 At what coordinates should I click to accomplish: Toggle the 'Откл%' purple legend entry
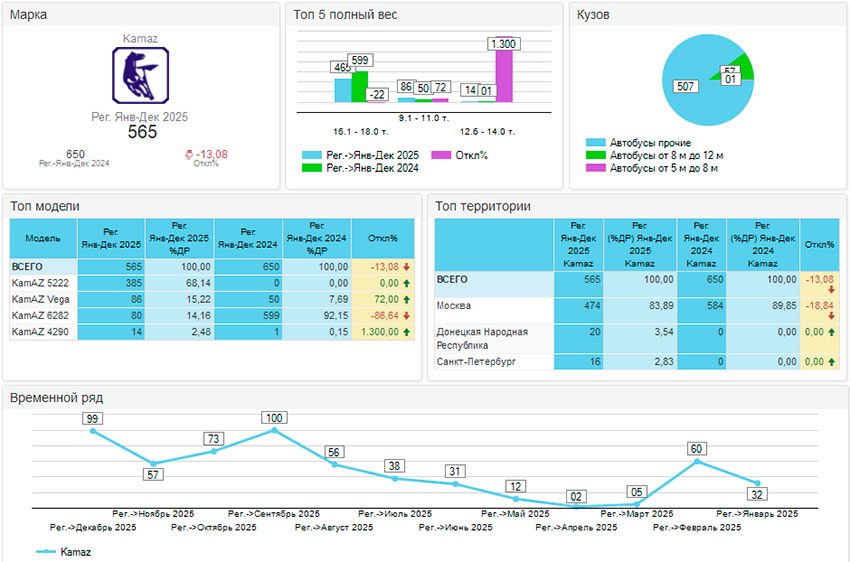tap(440, 155)
